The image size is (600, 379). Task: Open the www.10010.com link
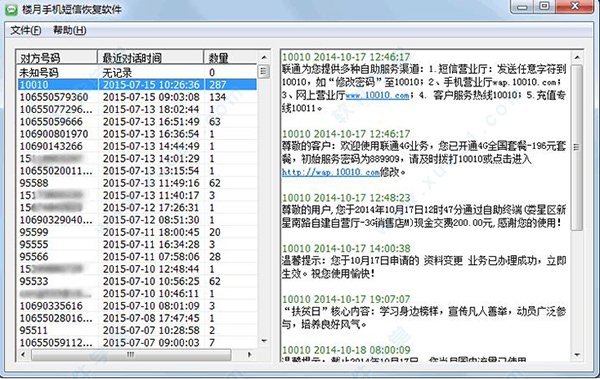tap(377, 95)
